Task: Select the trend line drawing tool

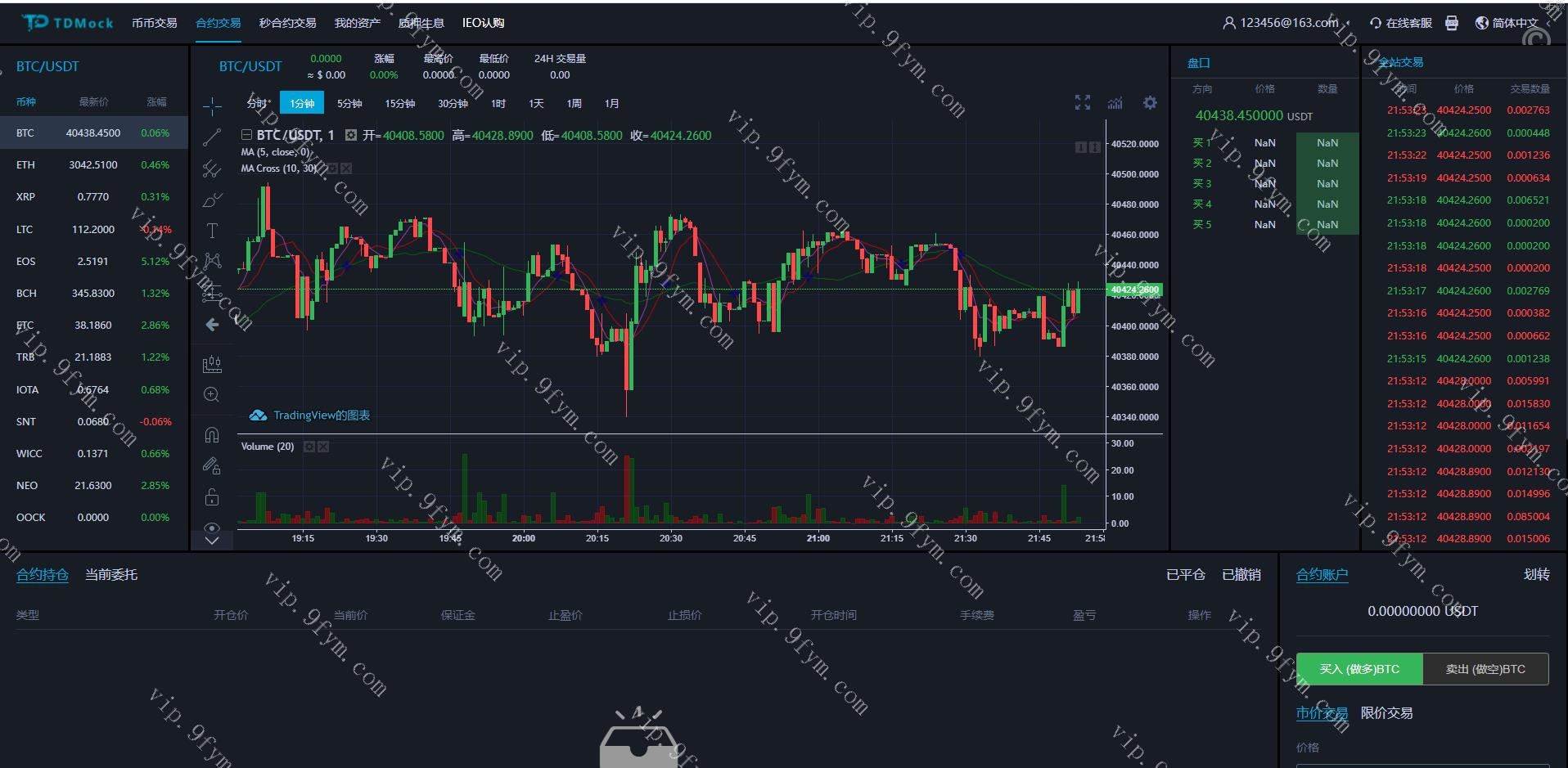Action: pyautogui.click(x=212, y=137)
